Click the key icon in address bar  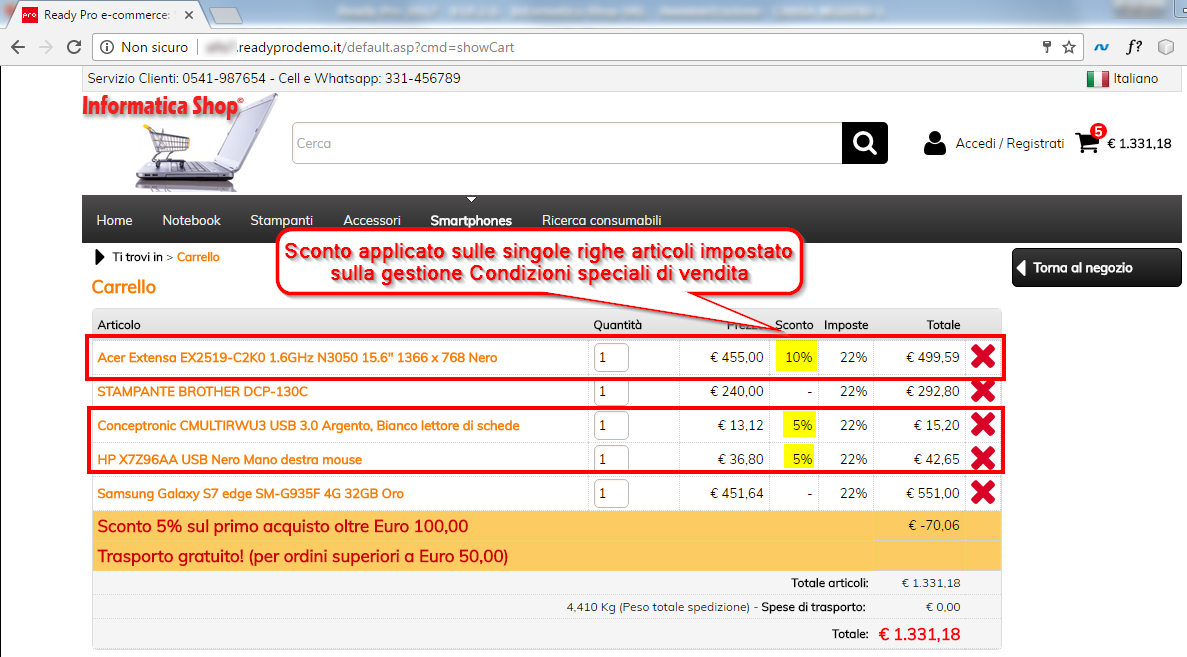[1047, 47]
